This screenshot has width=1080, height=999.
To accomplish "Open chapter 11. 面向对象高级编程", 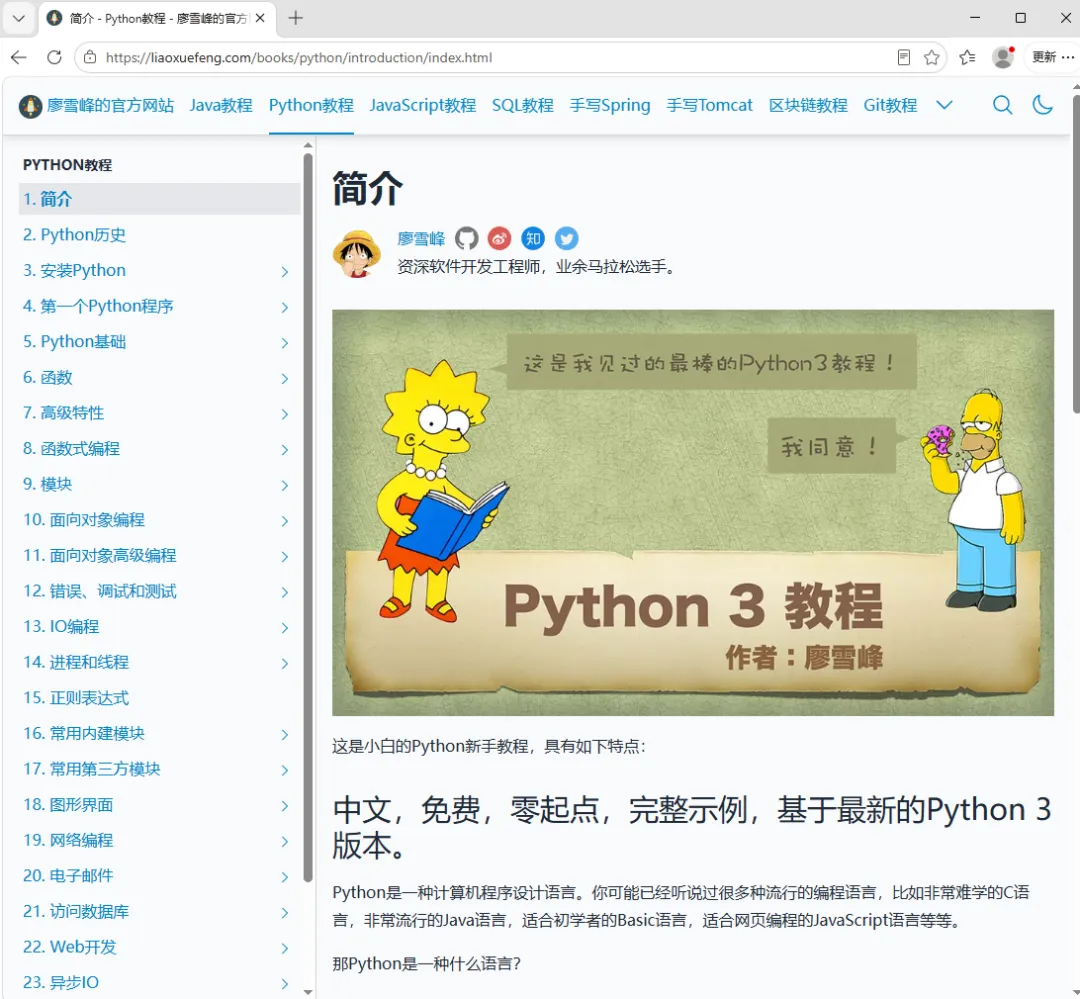I will click(x=100, y=555).
